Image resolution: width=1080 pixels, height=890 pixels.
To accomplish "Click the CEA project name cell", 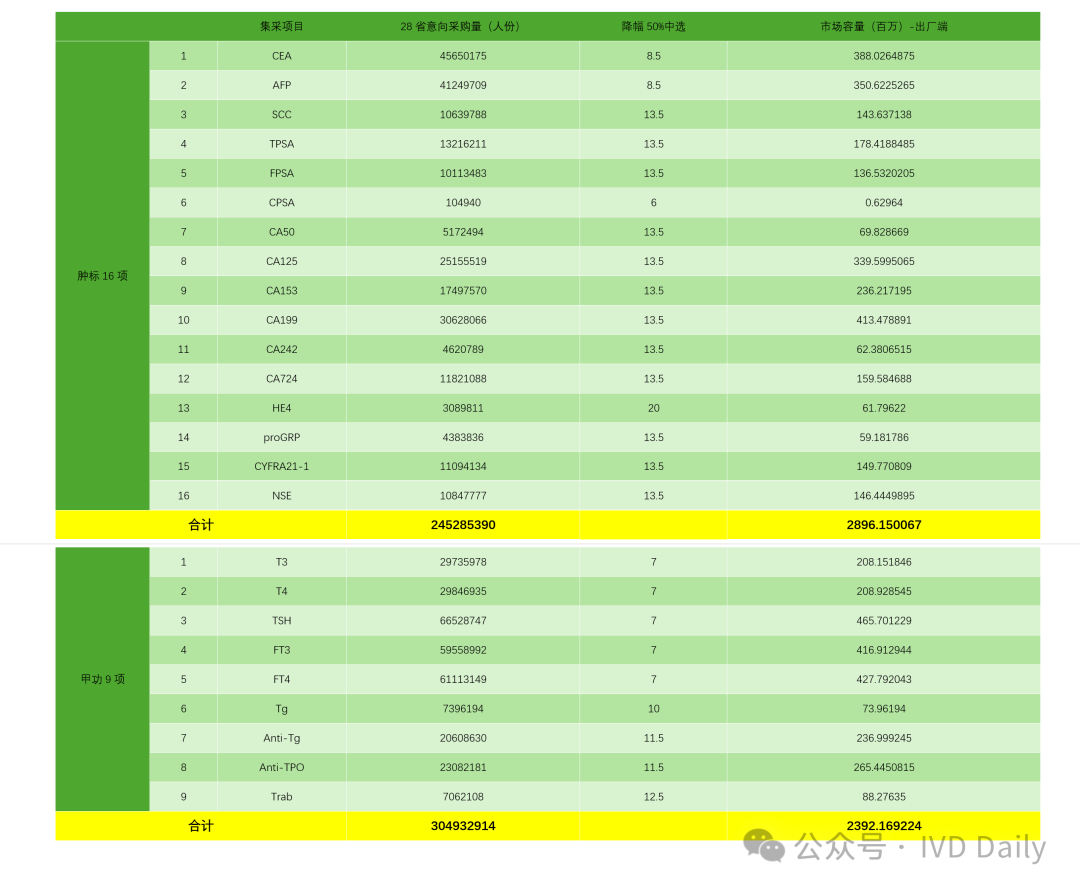I will click(282, 56).
